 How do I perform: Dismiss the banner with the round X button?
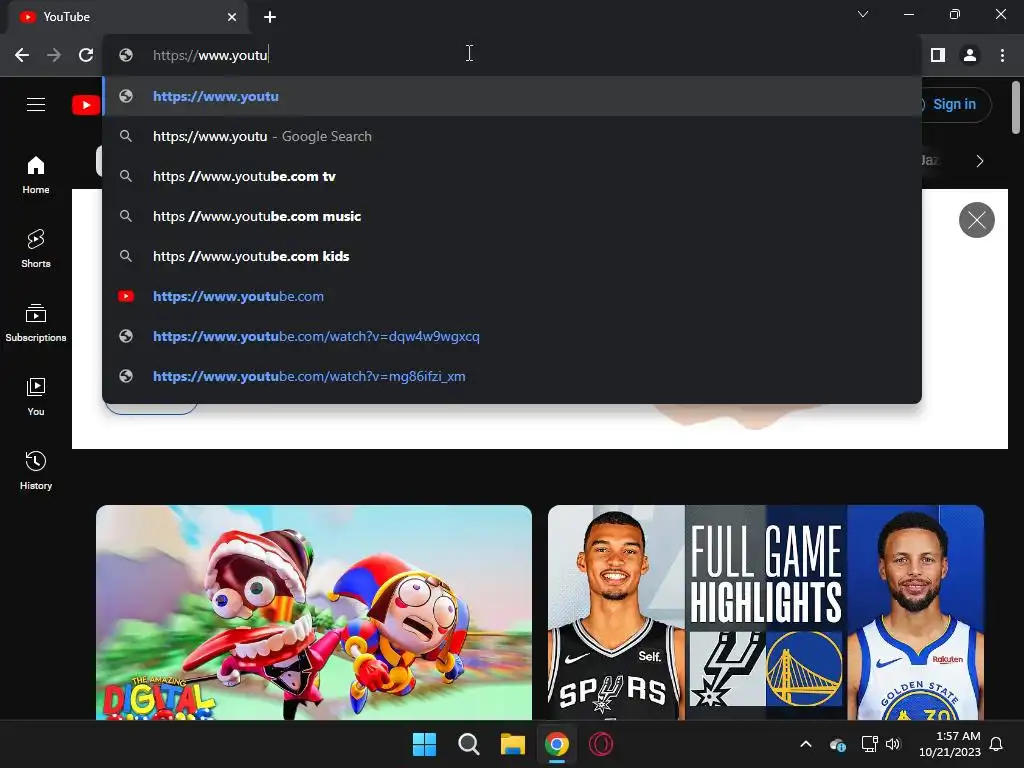click(x=976, y=220)
